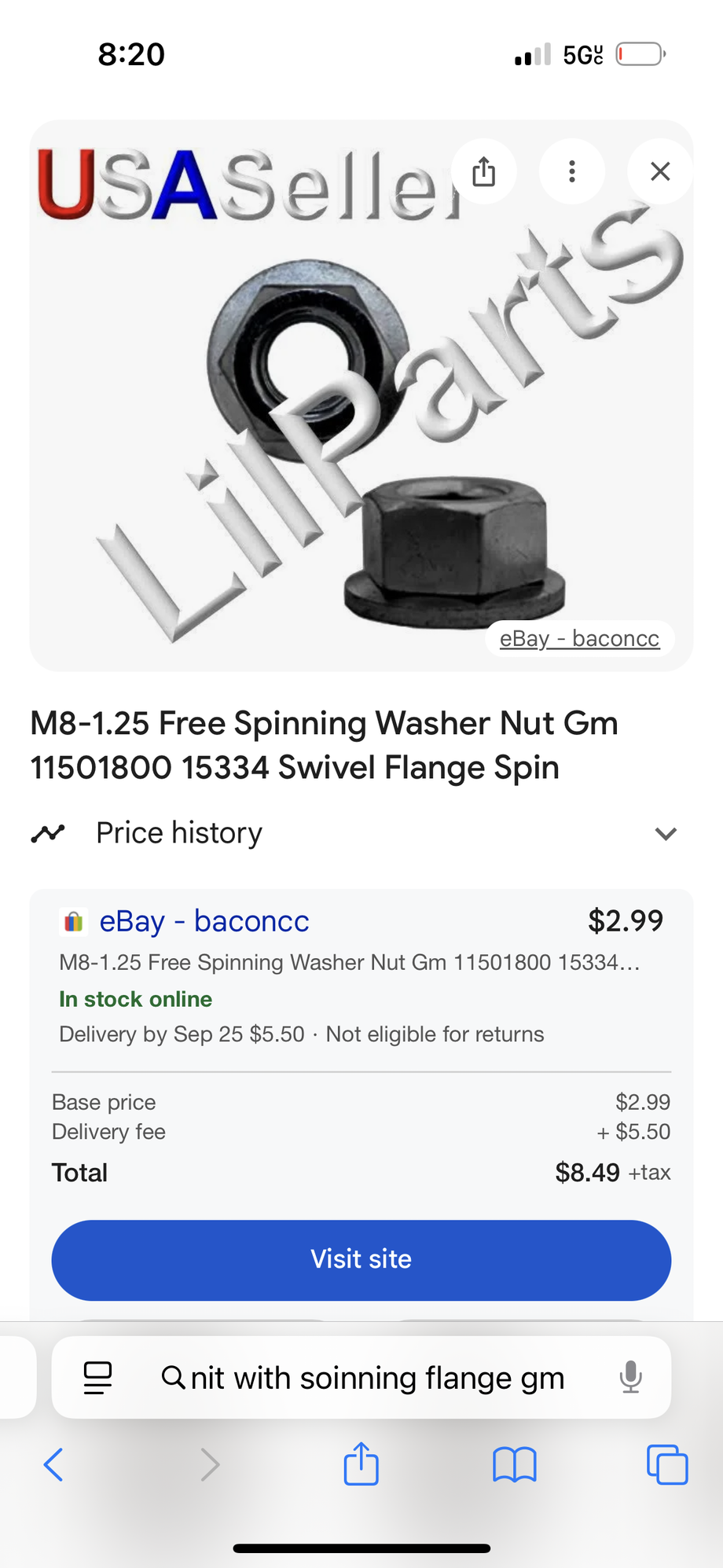Tap the Visit site button
Screen dimensions: 723x1568
click(x=361, y=1259)
